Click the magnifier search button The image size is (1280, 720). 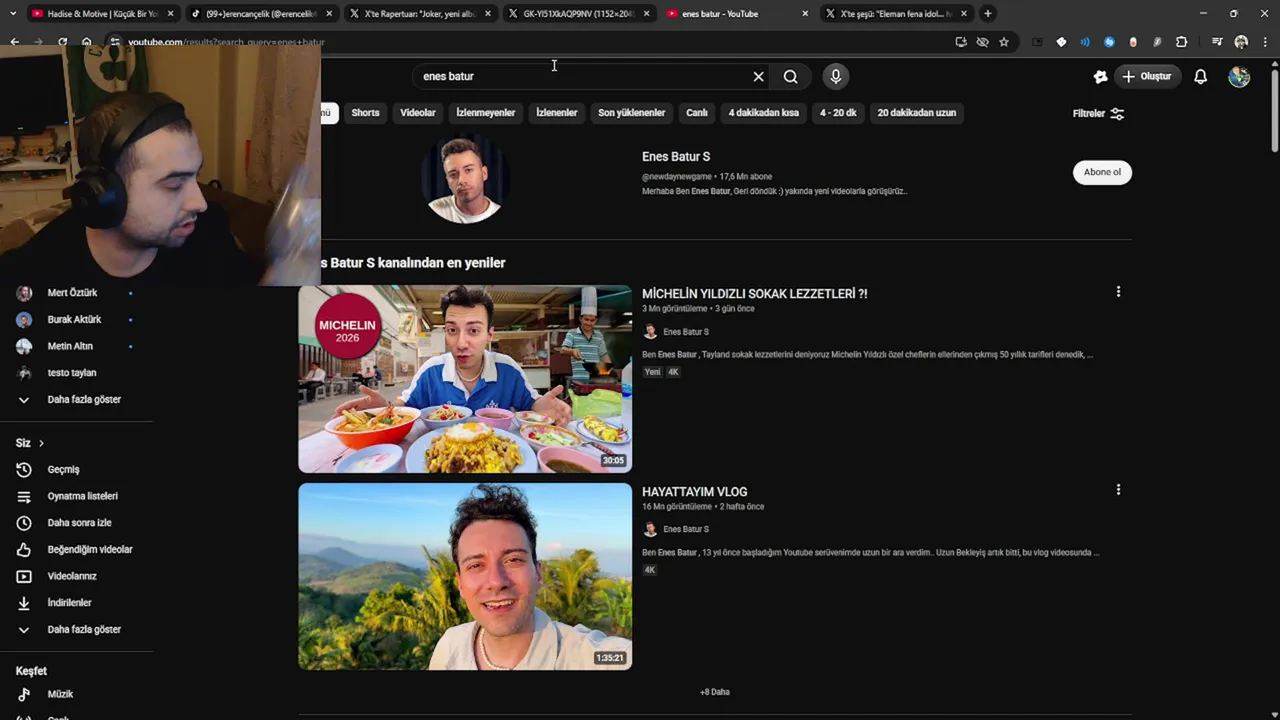click(x=791, y=76)
